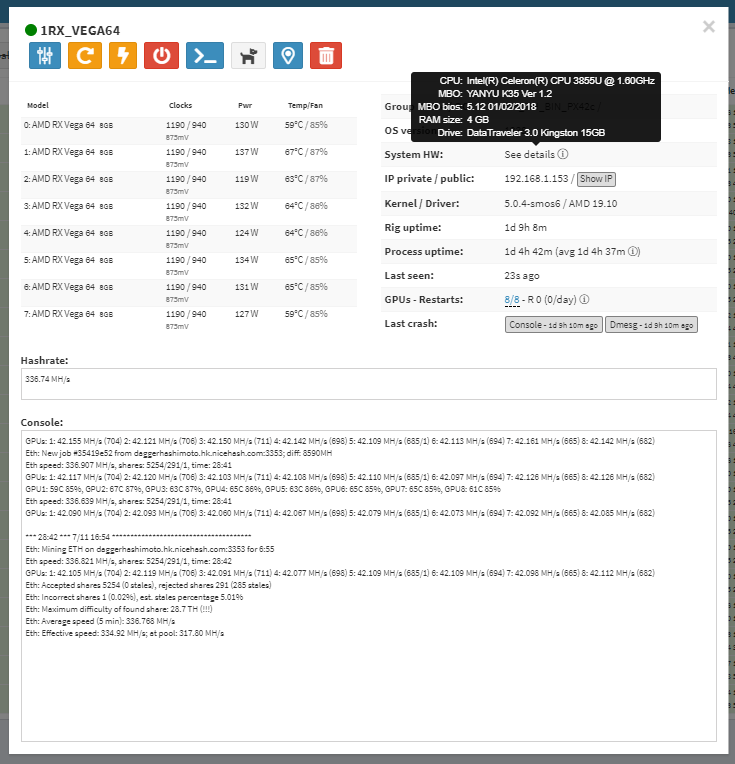Image resolution: width=735 pixels, height=764 pixels.
Task: Select GPU row 6: AMD RX Vega 64
Action: [x=189, y=293]
